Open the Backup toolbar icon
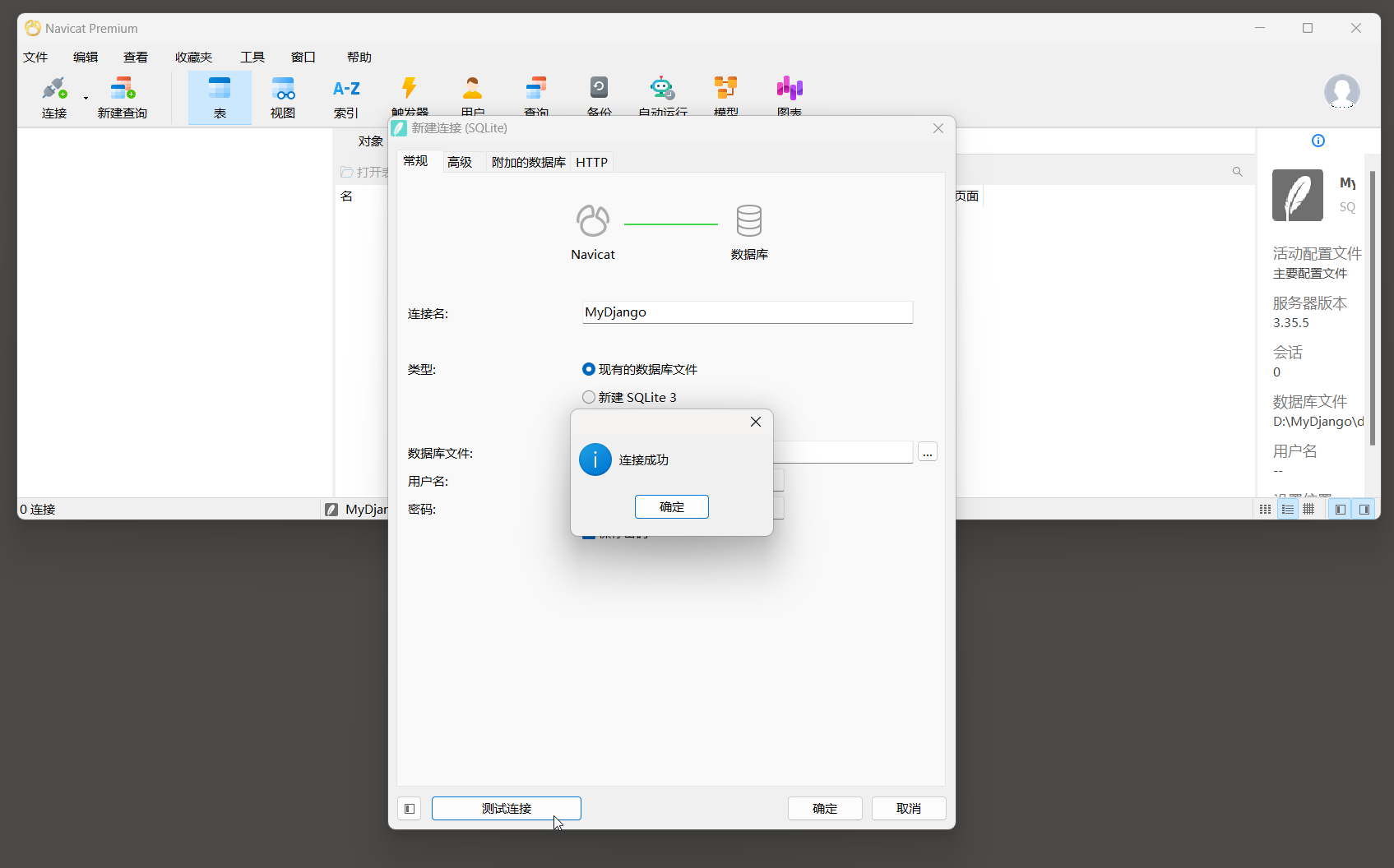This screenshot has height=868, width=1394. pyautogui.click(x=599, y=88)
